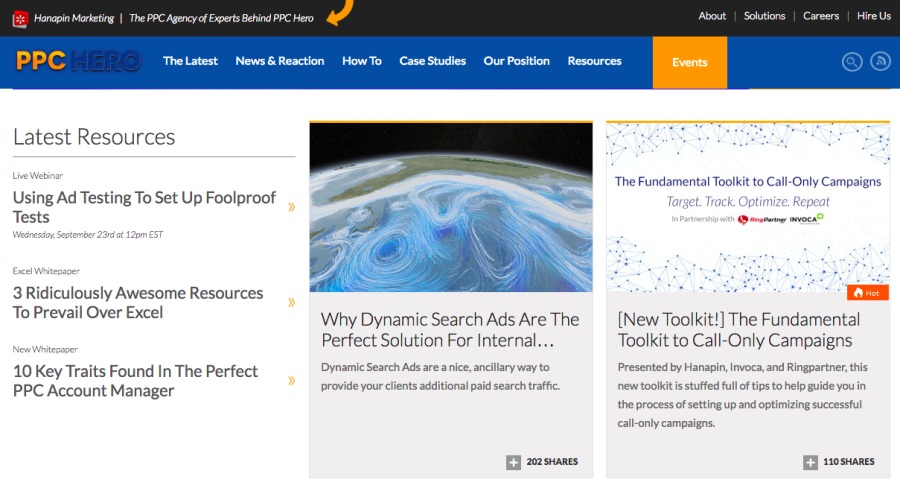Screen dimensions: 900x497
Task: Click the earth wind currents article image
Action: [x=451, y=207]
